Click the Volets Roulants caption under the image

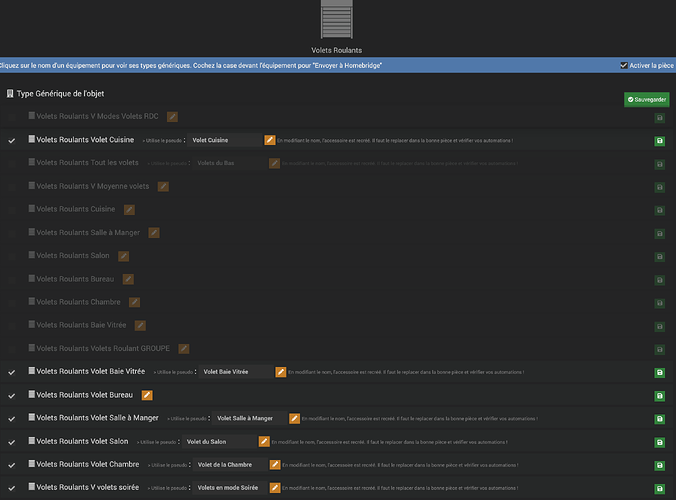click(x=337, y=50)
